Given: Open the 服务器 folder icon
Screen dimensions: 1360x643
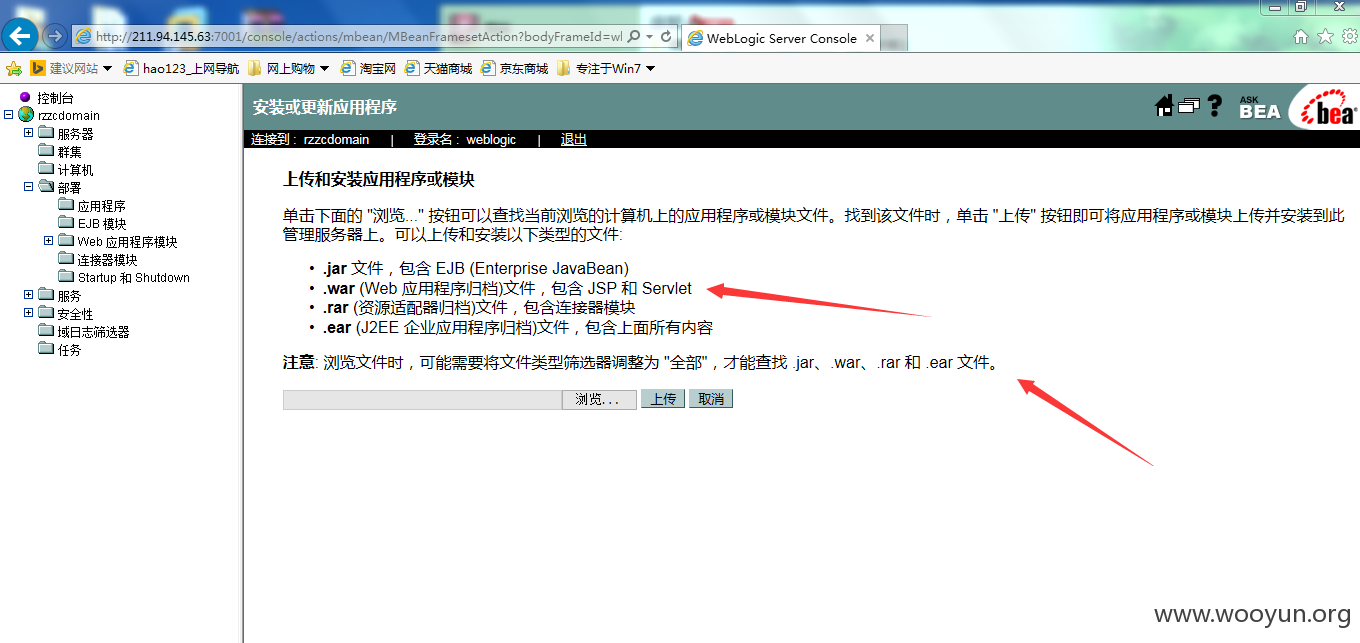Looking at the screenshot, I should [x=46, y=133].
